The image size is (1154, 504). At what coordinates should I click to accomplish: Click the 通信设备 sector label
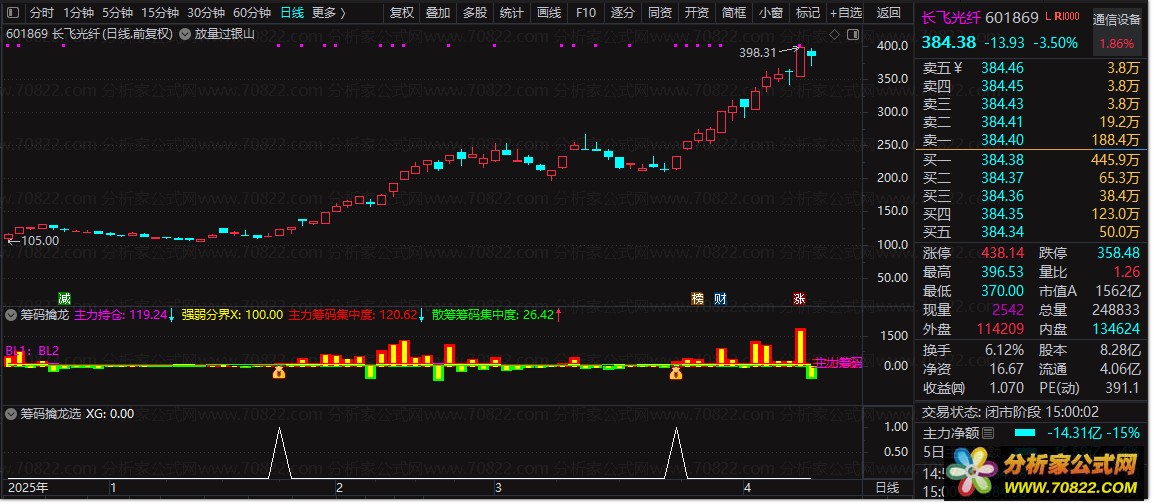[x=1116, y=19]
